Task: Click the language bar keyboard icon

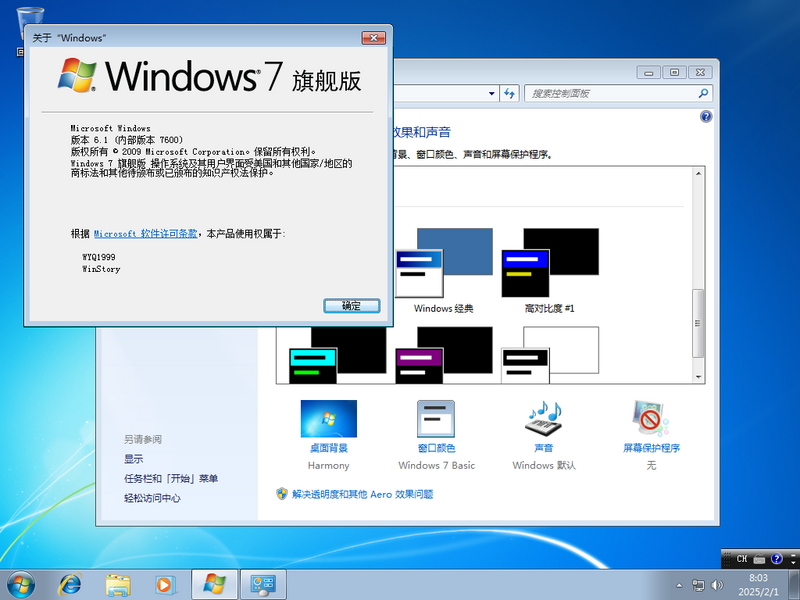Action: (x=759, y=559)
